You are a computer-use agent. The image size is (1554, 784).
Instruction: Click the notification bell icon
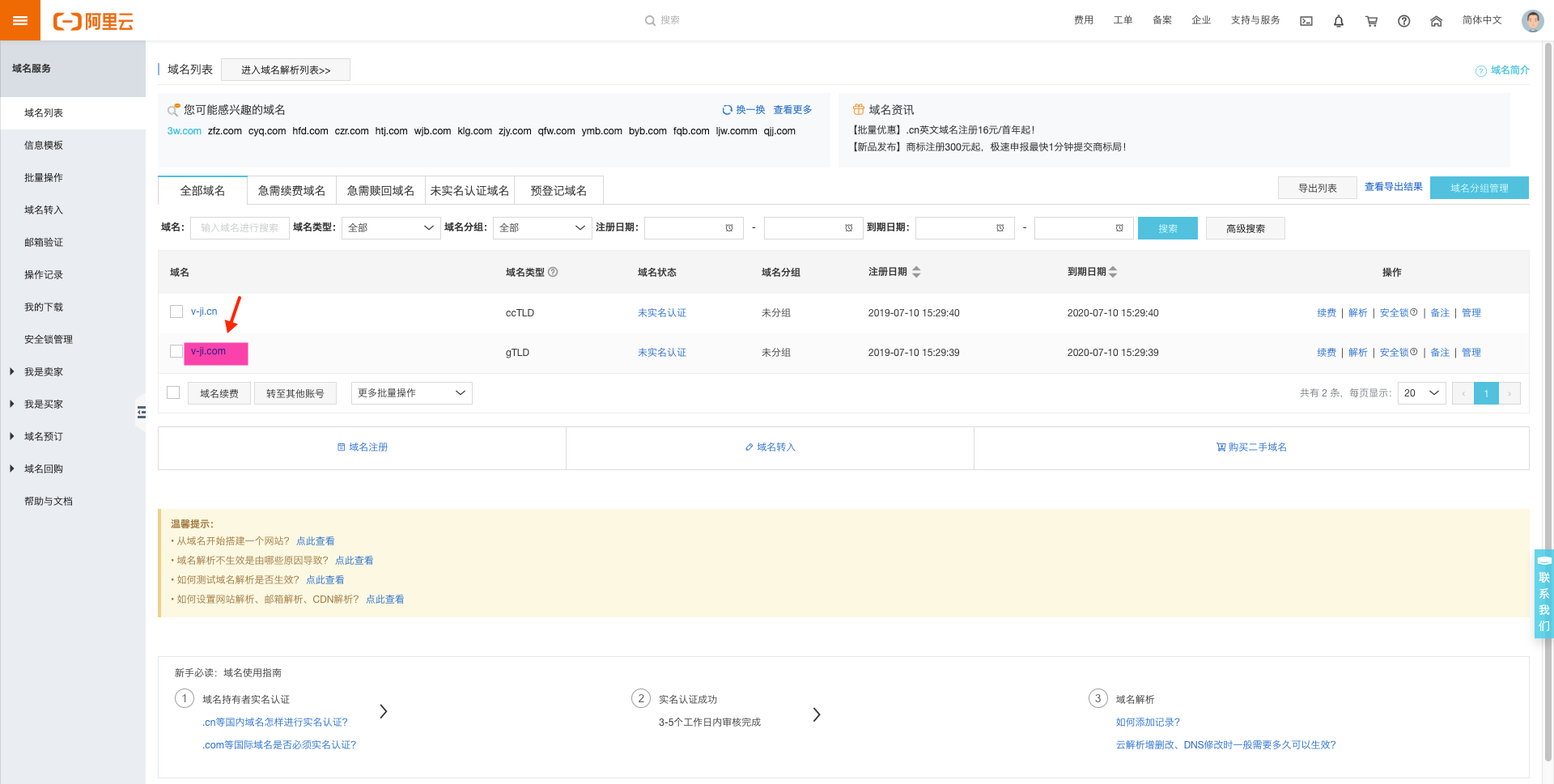1339,21
